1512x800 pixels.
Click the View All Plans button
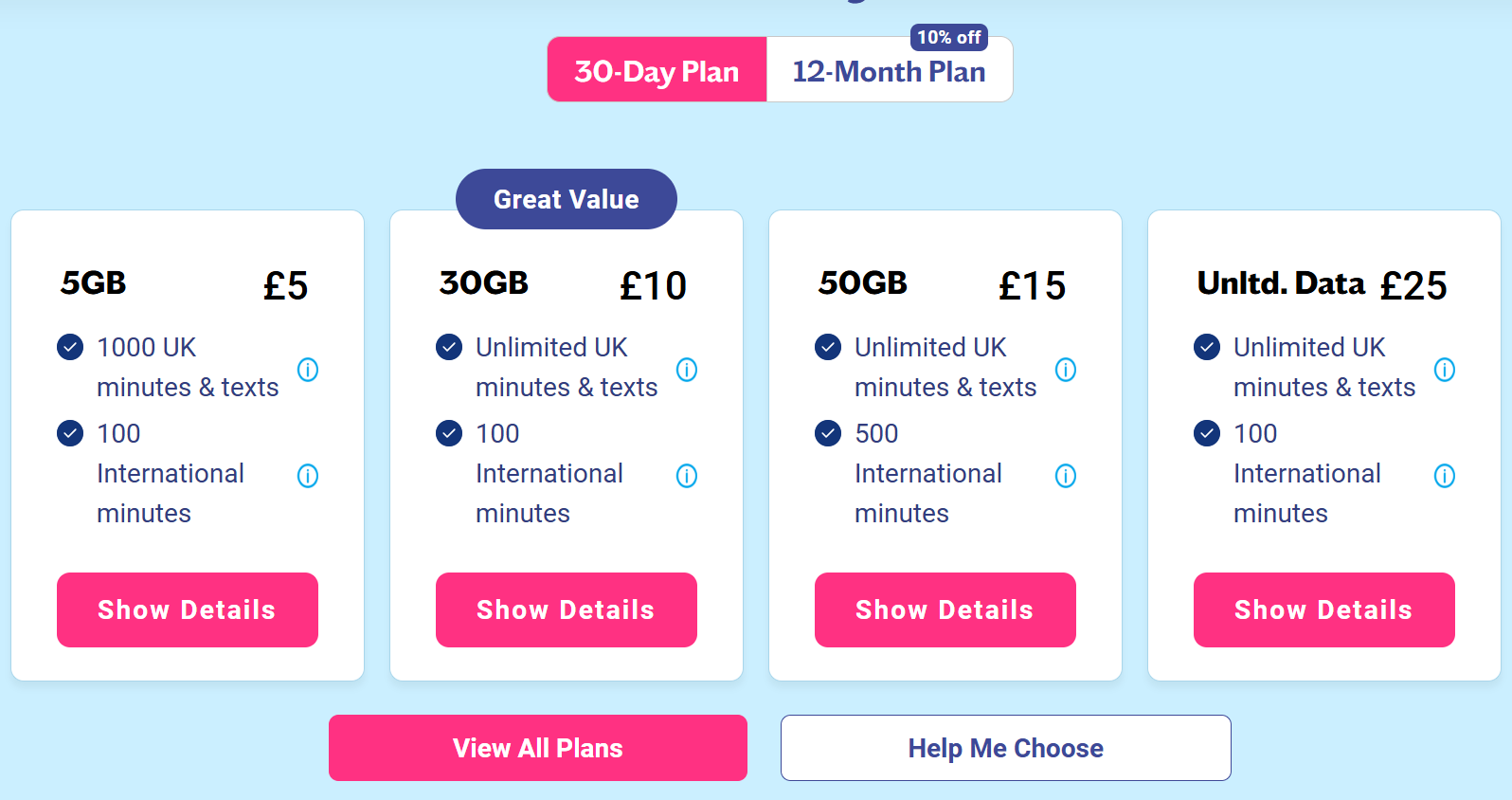click(x=538, y=748)
